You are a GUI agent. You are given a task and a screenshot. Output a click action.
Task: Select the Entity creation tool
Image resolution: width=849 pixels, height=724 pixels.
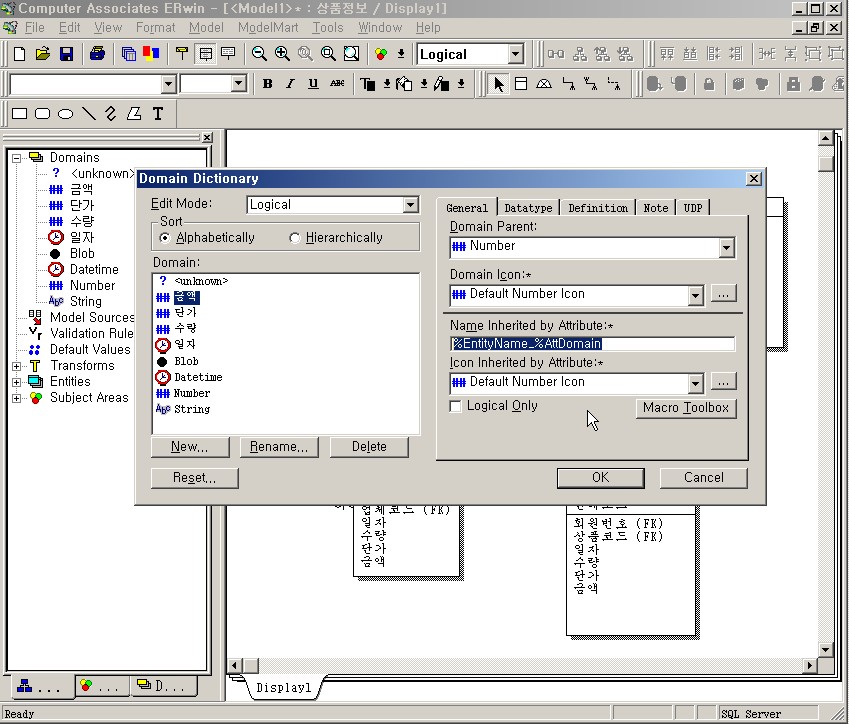[x=521, y=84]
